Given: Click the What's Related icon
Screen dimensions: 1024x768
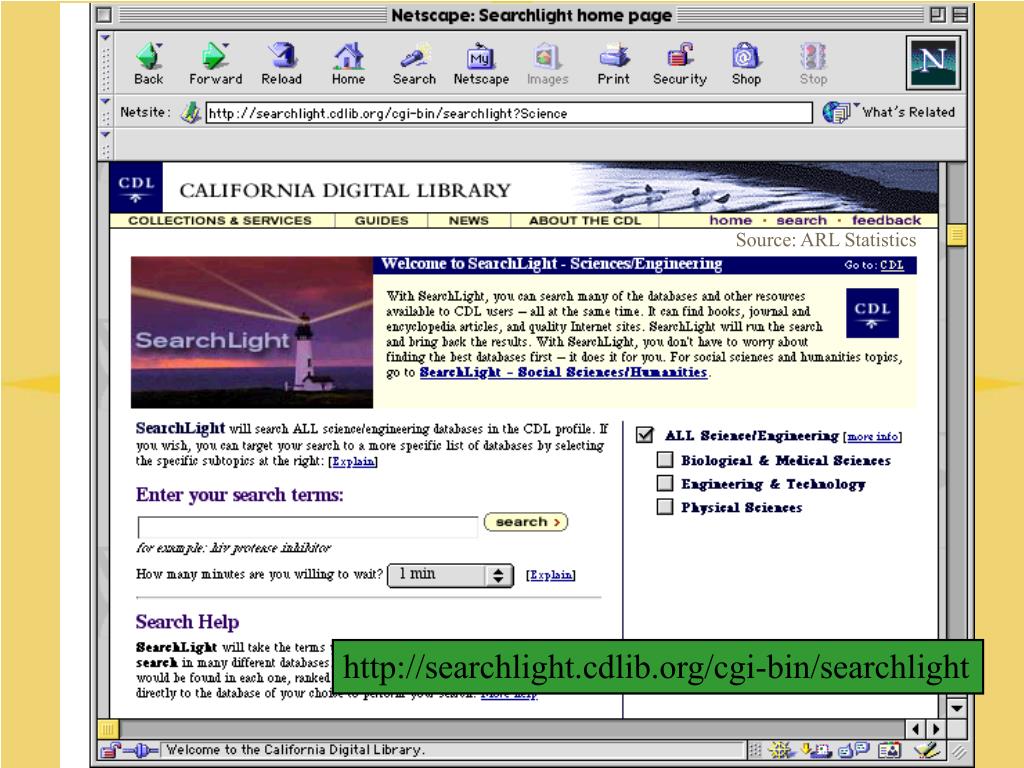Looking at the screenshot, I should 835,112.
